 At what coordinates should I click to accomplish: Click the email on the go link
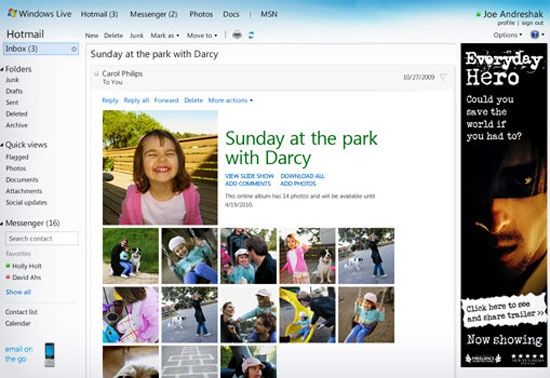[x=19, y=354]
